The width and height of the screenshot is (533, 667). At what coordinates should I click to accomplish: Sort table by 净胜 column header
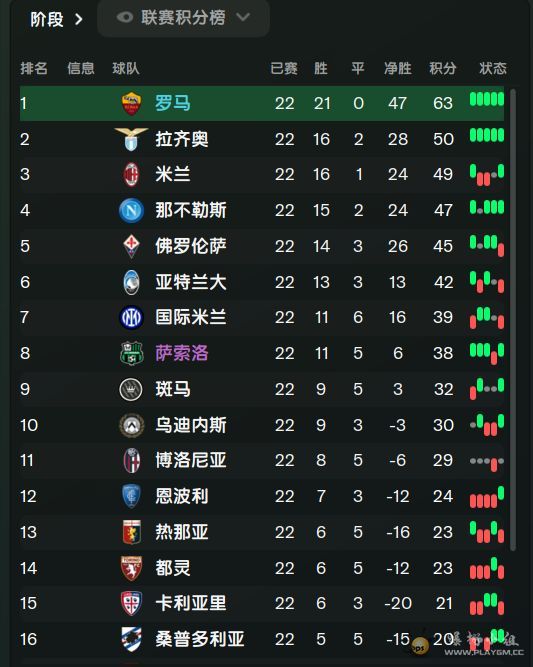(x=398, y=68)
